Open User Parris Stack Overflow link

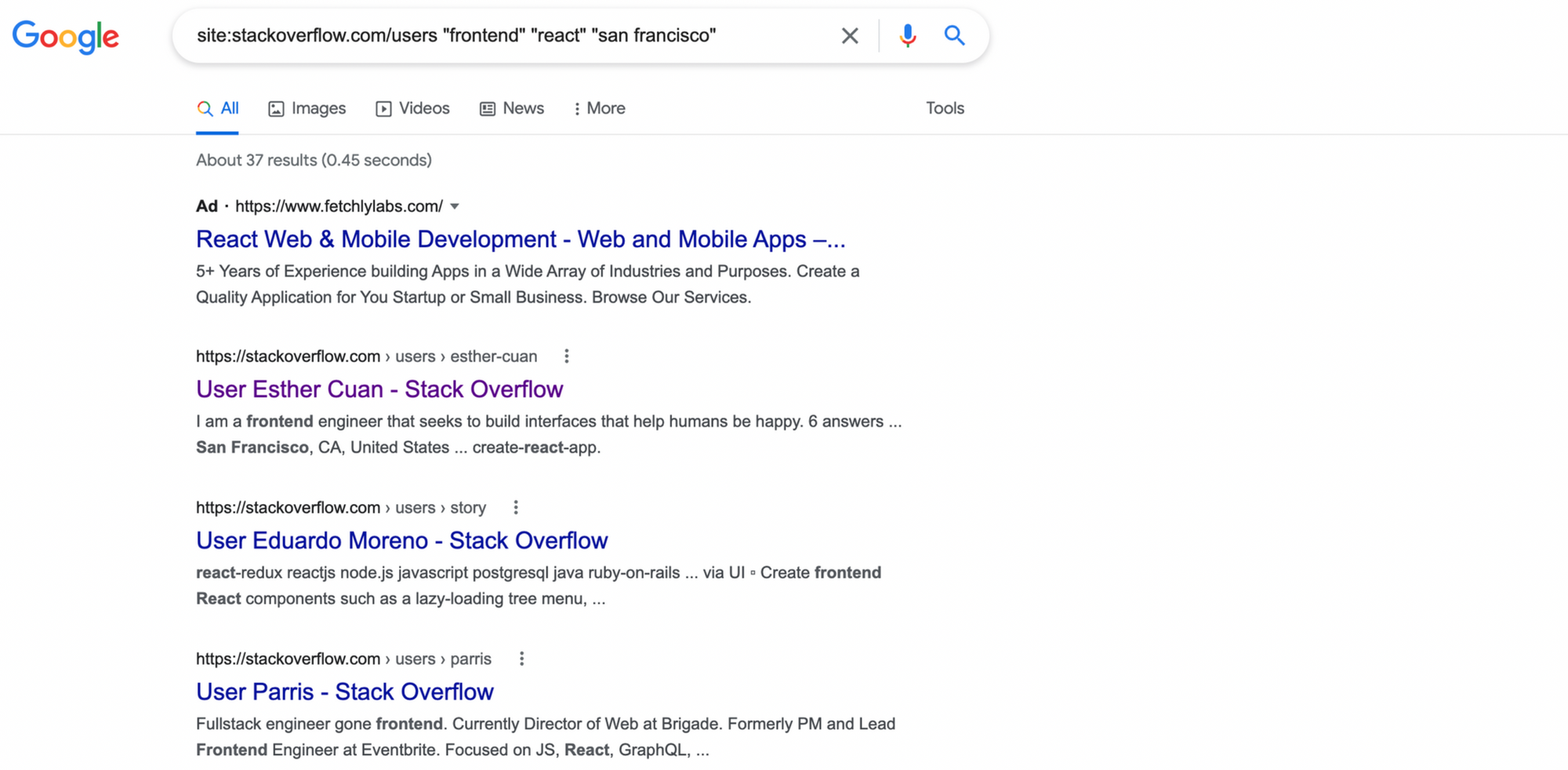(x=345, y=692)
